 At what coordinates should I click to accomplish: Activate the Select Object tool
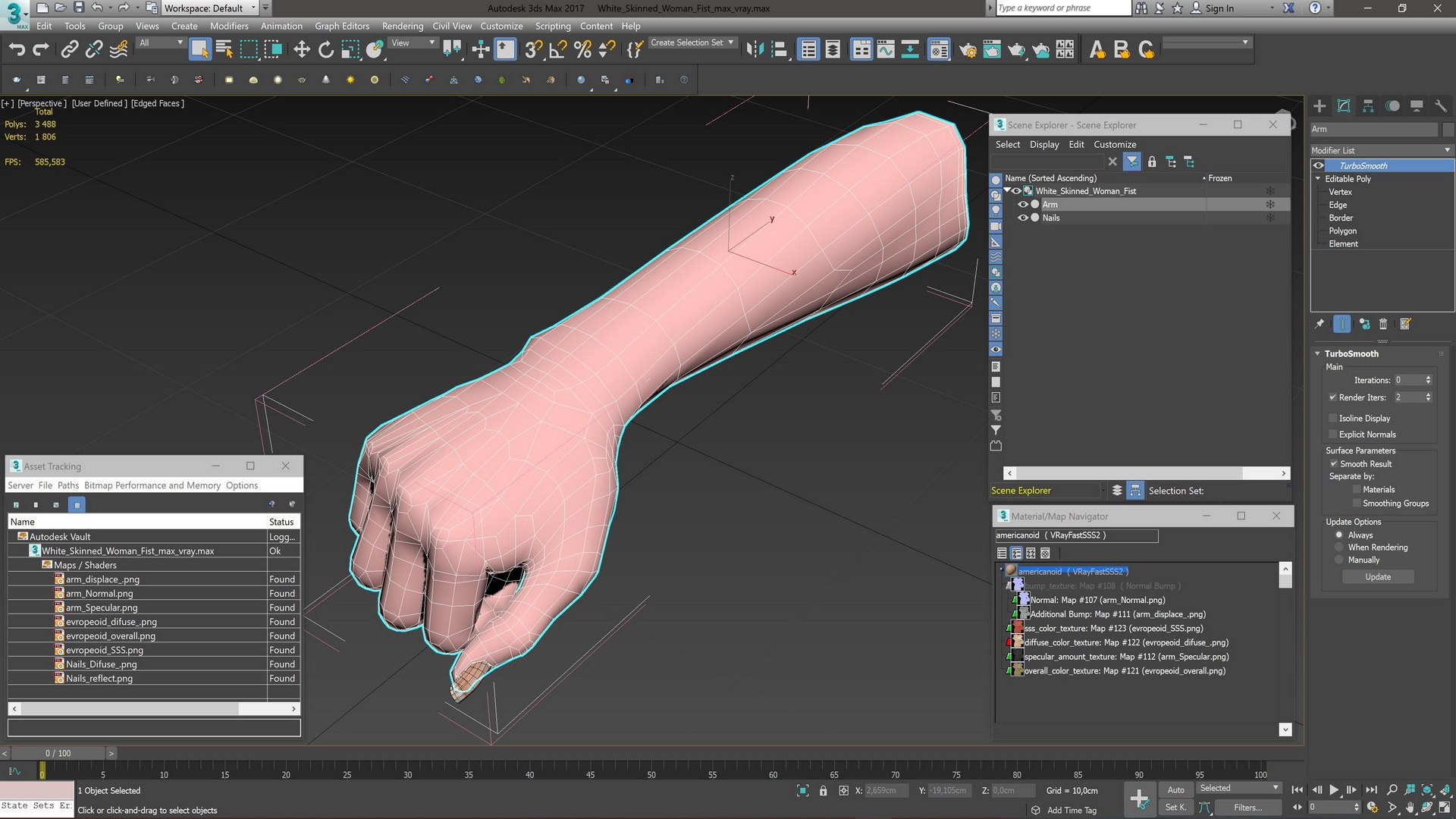coord(199,50)
